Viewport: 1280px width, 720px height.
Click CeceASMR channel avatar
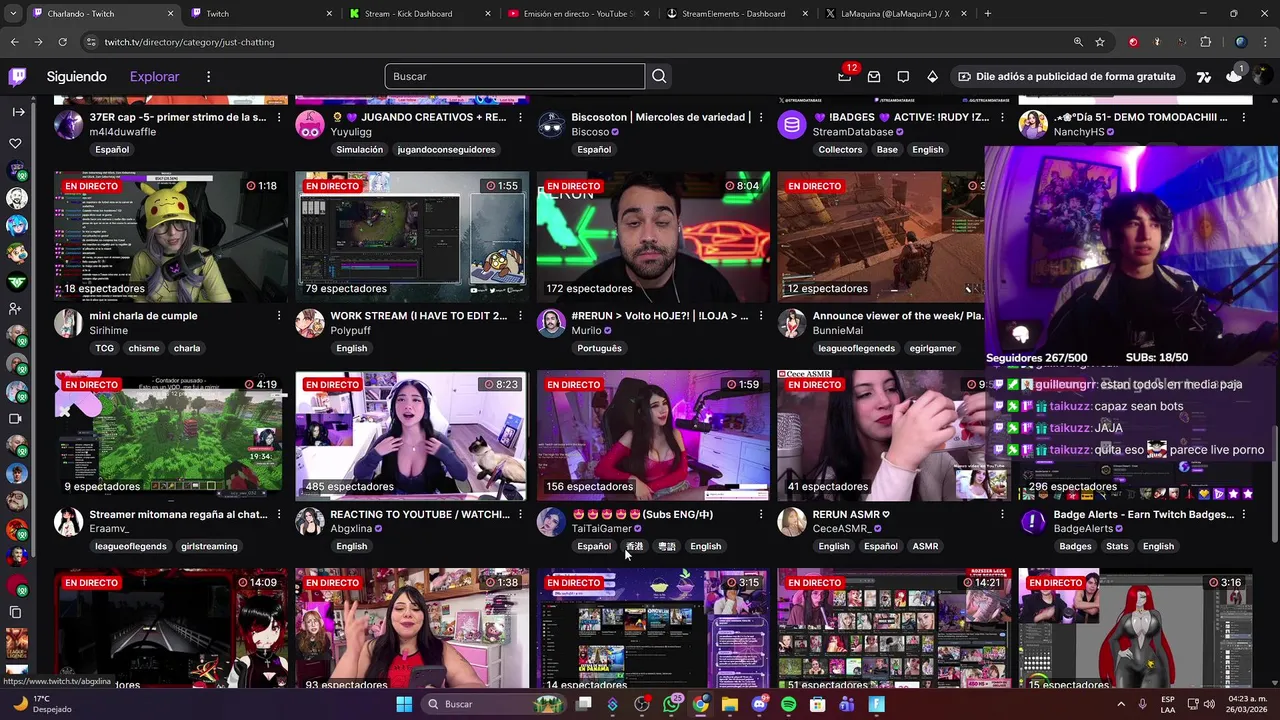tap(792, 521)
